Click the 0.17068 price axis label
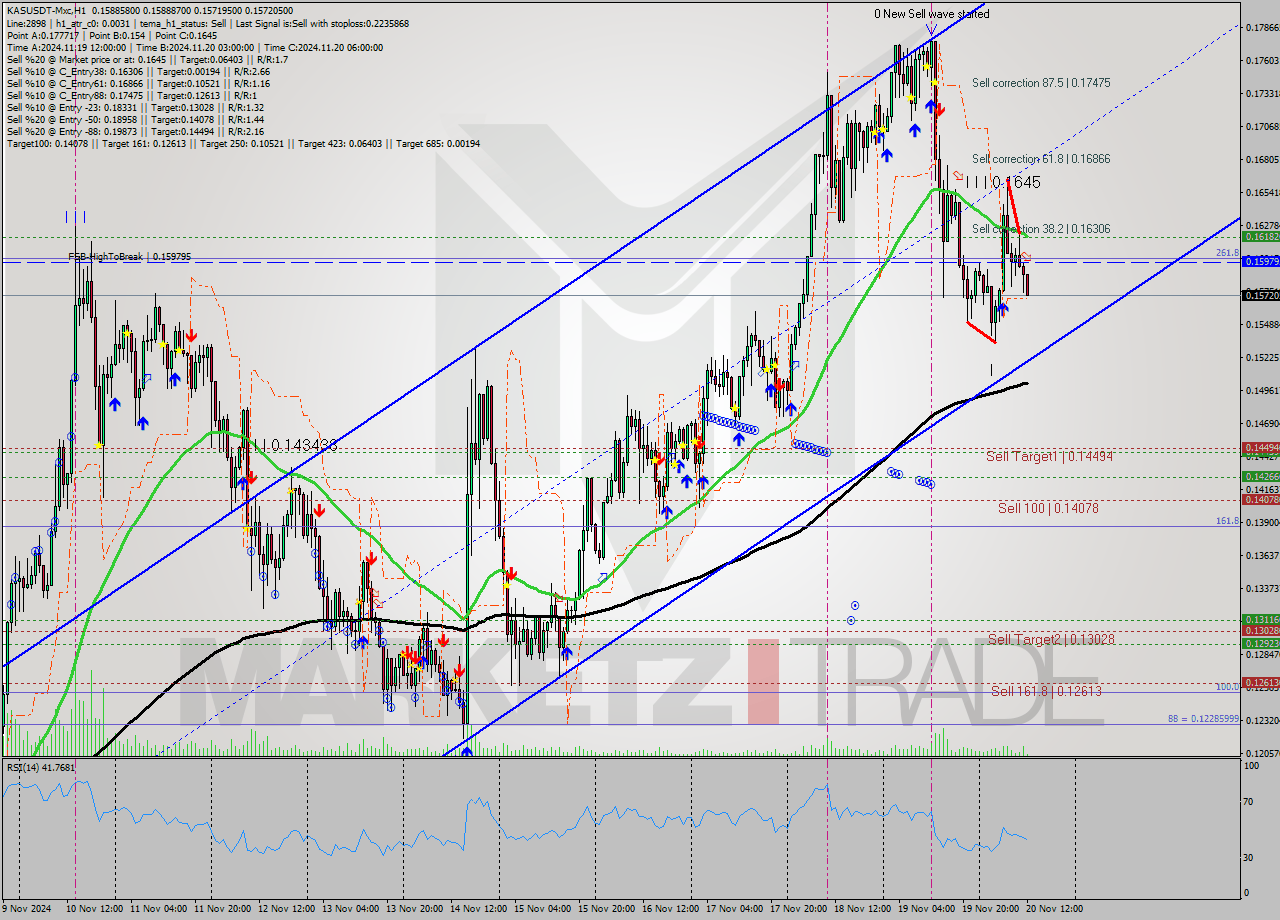Viewport: 1280px width, 920px height. 1260,126
